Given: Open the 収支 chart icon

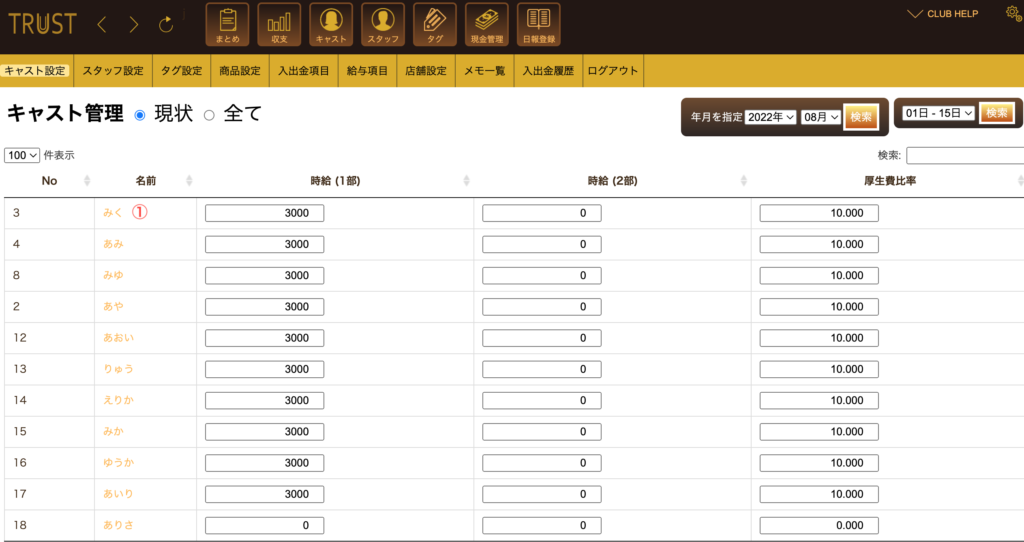Looking at the screenshot, I should click(x=279, y=25).
